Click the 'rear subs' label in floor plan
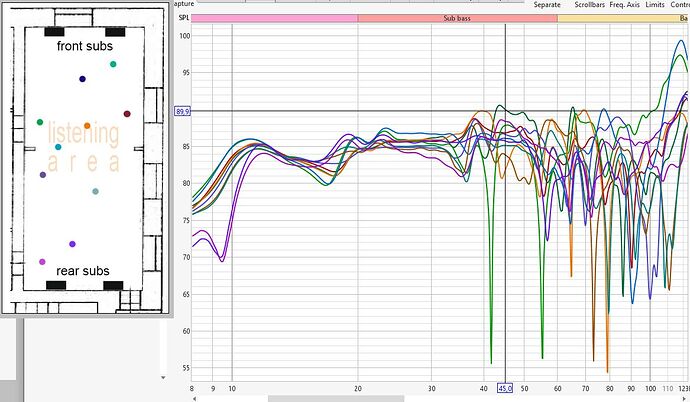Screen dimensions: 690x402 point(83,271)
